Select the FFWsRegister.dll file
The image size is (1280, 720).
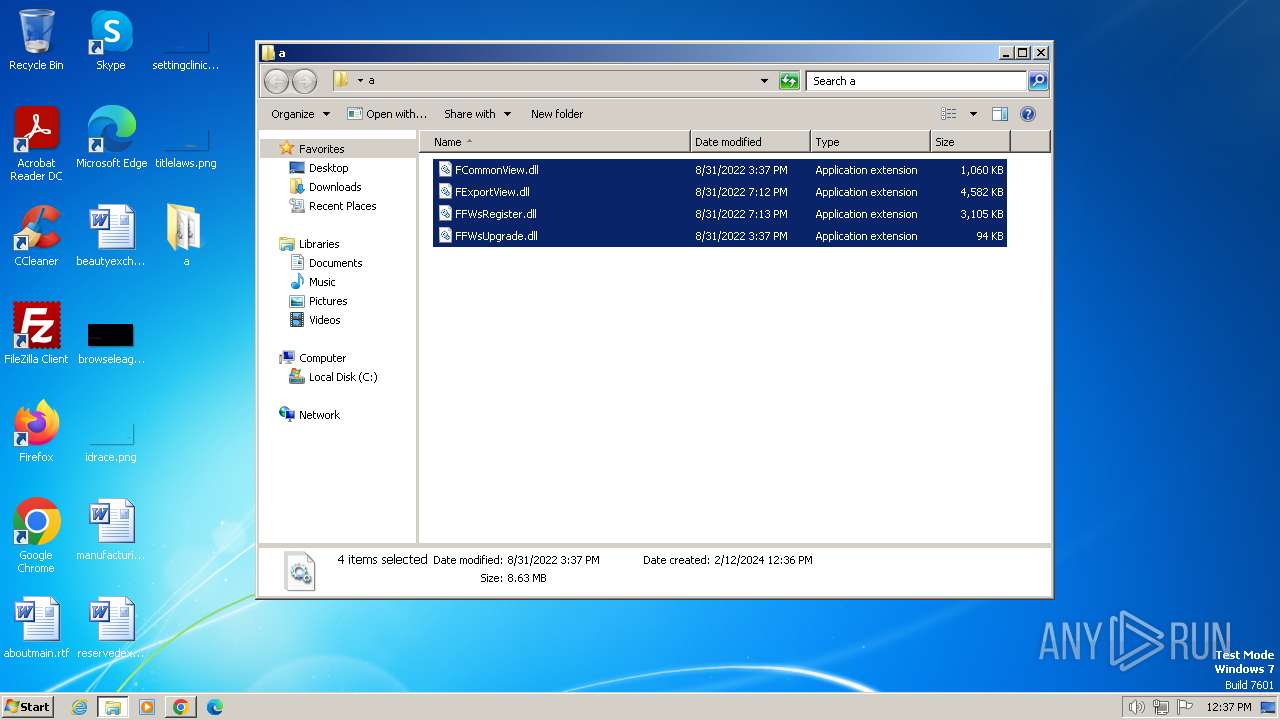[720, 214]
